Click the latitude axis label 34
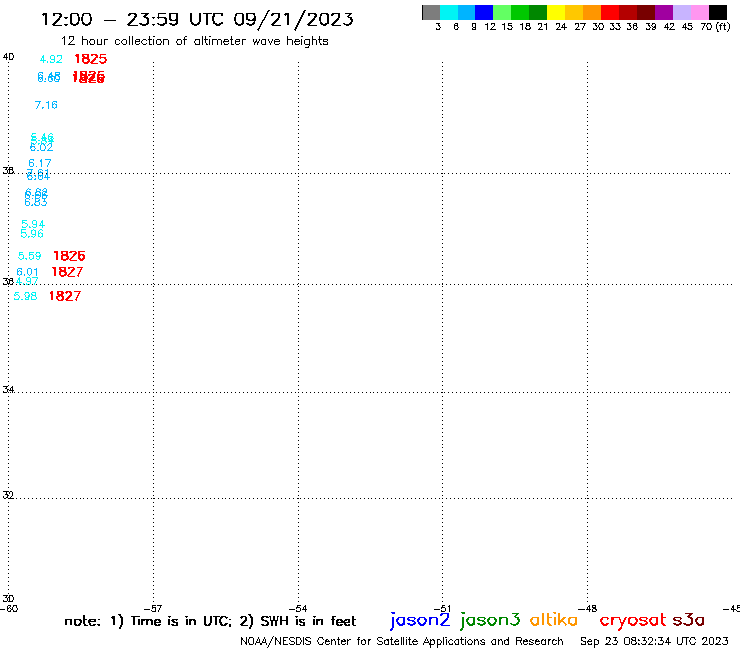The image size is (740, 650). point(8,390)
